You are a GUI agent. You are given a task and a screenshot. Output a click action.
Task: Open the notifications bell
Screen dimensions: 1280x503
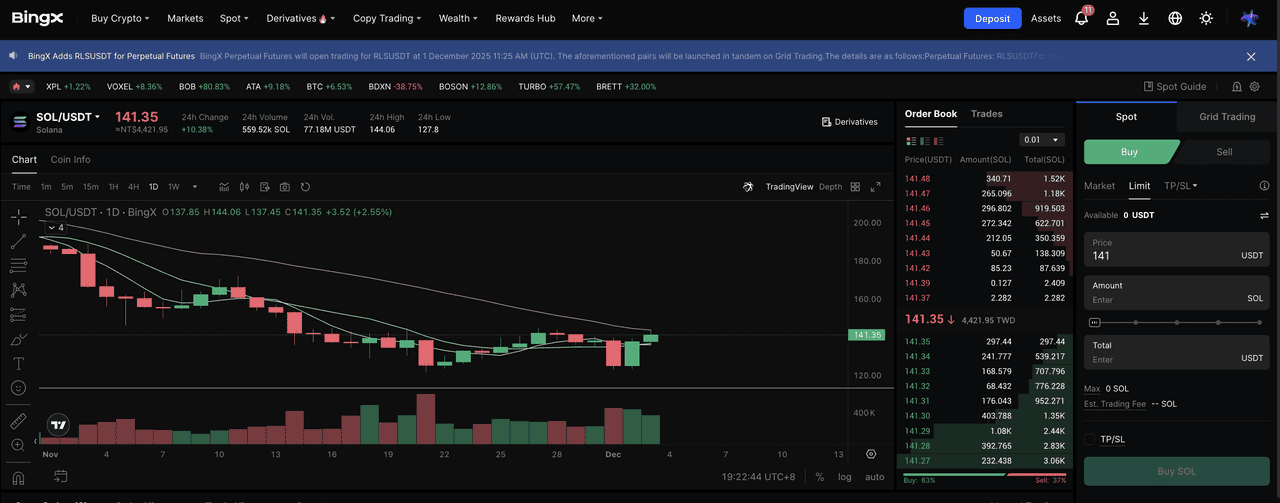click(x=1081, y=18)
